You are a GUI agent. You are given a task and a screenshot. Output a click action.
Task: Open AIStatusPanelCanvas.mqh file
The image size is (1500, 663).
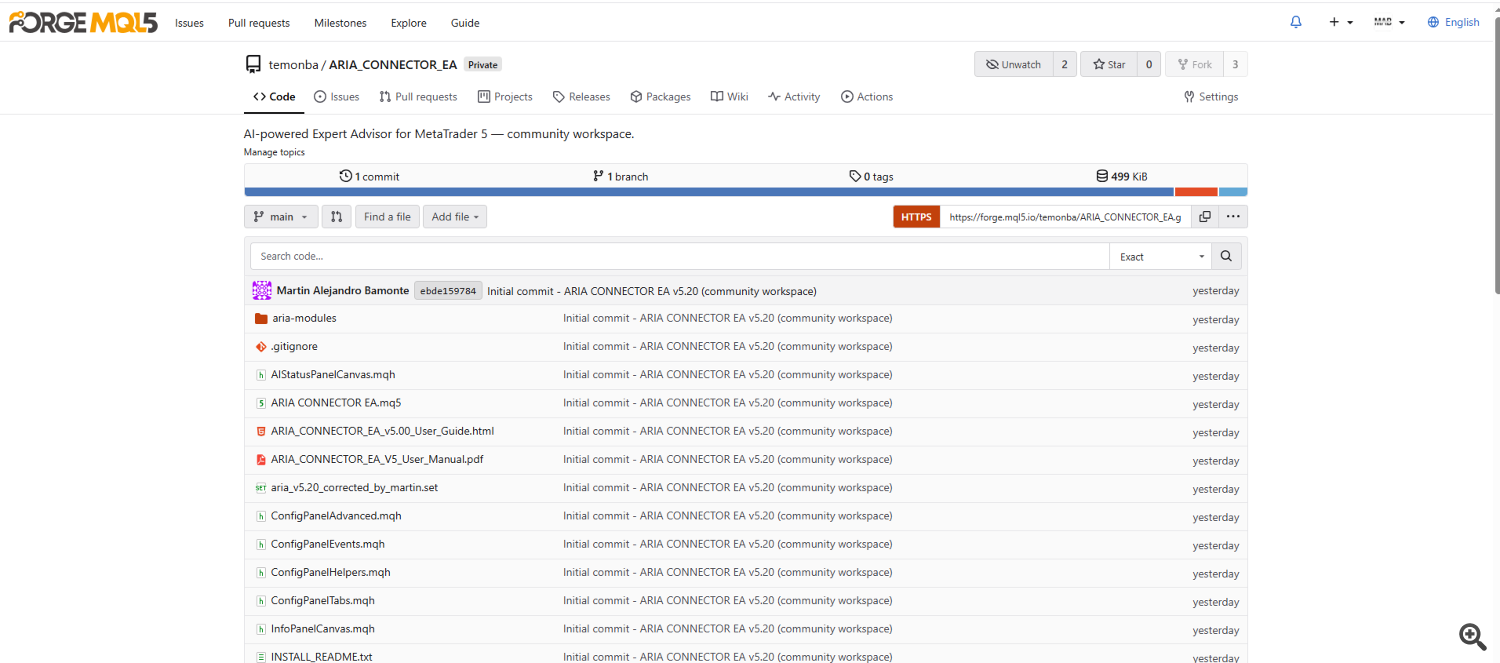click(333, 374)
